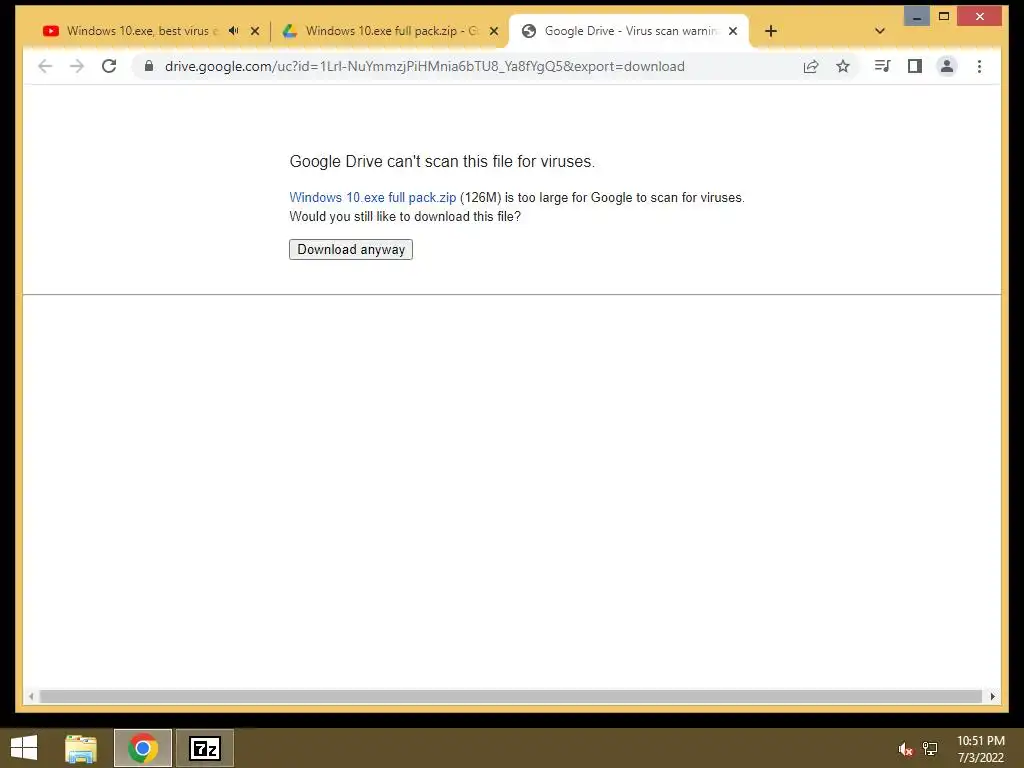Open a new tab with plus button
This screenshot has width=1024, height=768.
[771, 31]
